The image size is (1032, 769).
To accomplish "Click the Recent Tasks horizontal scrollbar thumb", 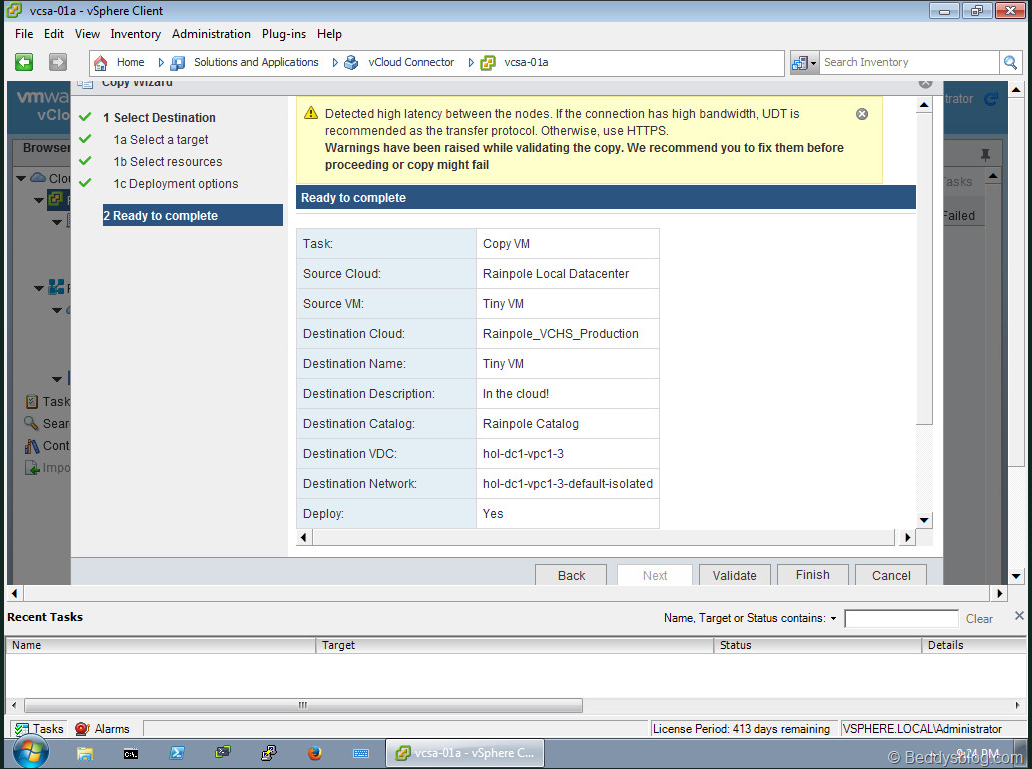I will point(303,705).
